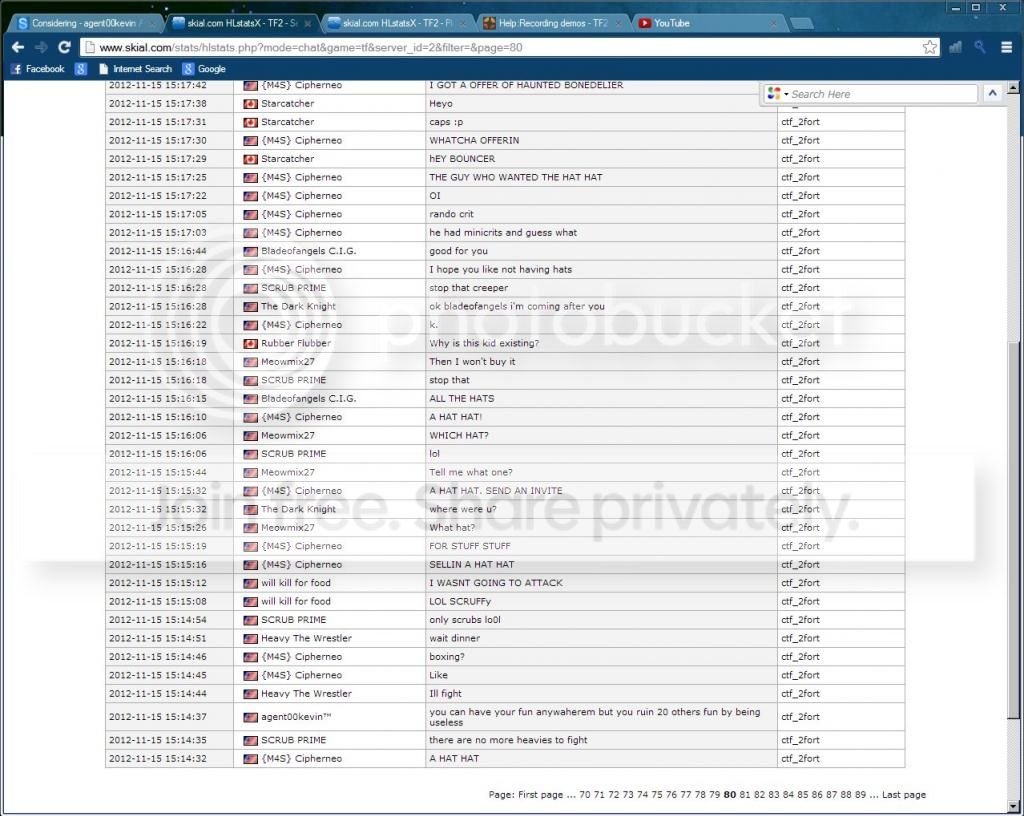
Task: Click the bar-chart extension icon in toolbar
Action: point(955,47)
